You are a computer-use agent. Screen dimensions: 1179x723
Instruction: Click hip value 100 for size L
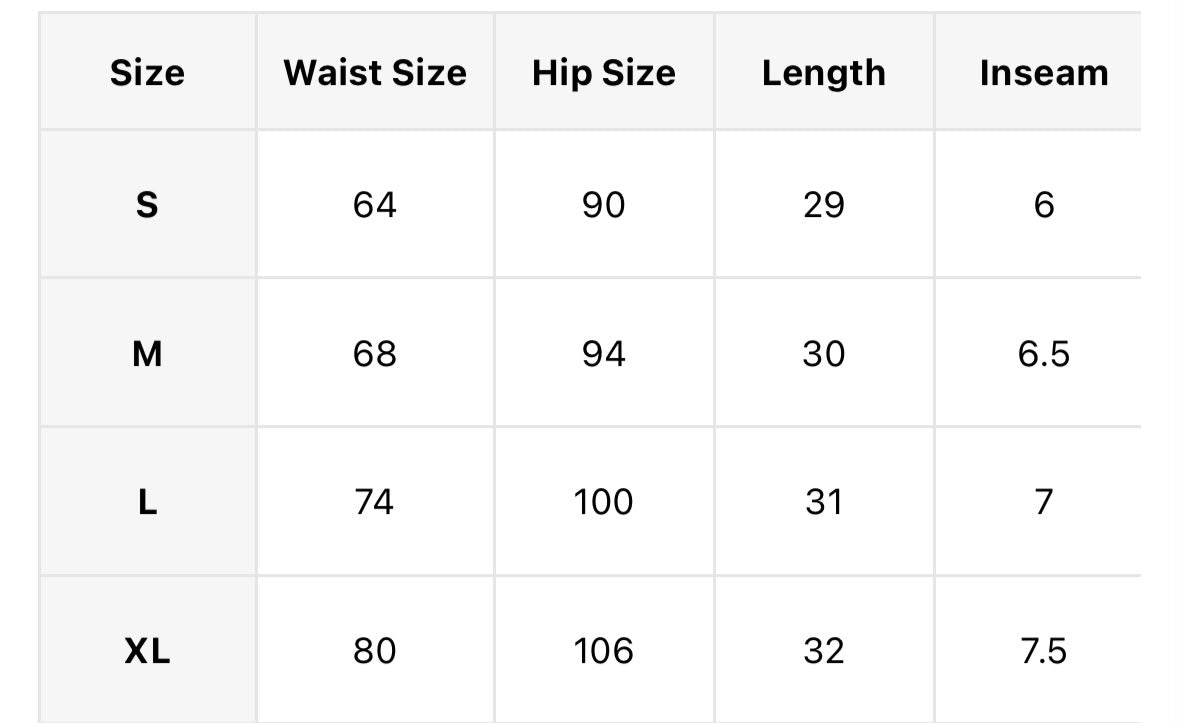tap(604, 501)
